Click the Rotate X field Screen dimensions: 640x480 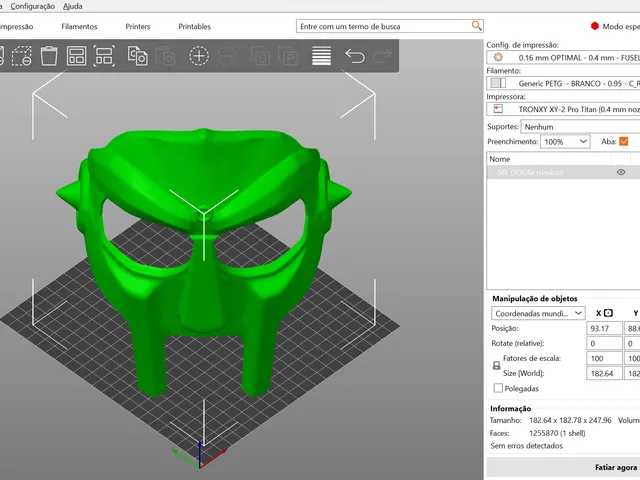pyautogui.click(x=604, y=343)
